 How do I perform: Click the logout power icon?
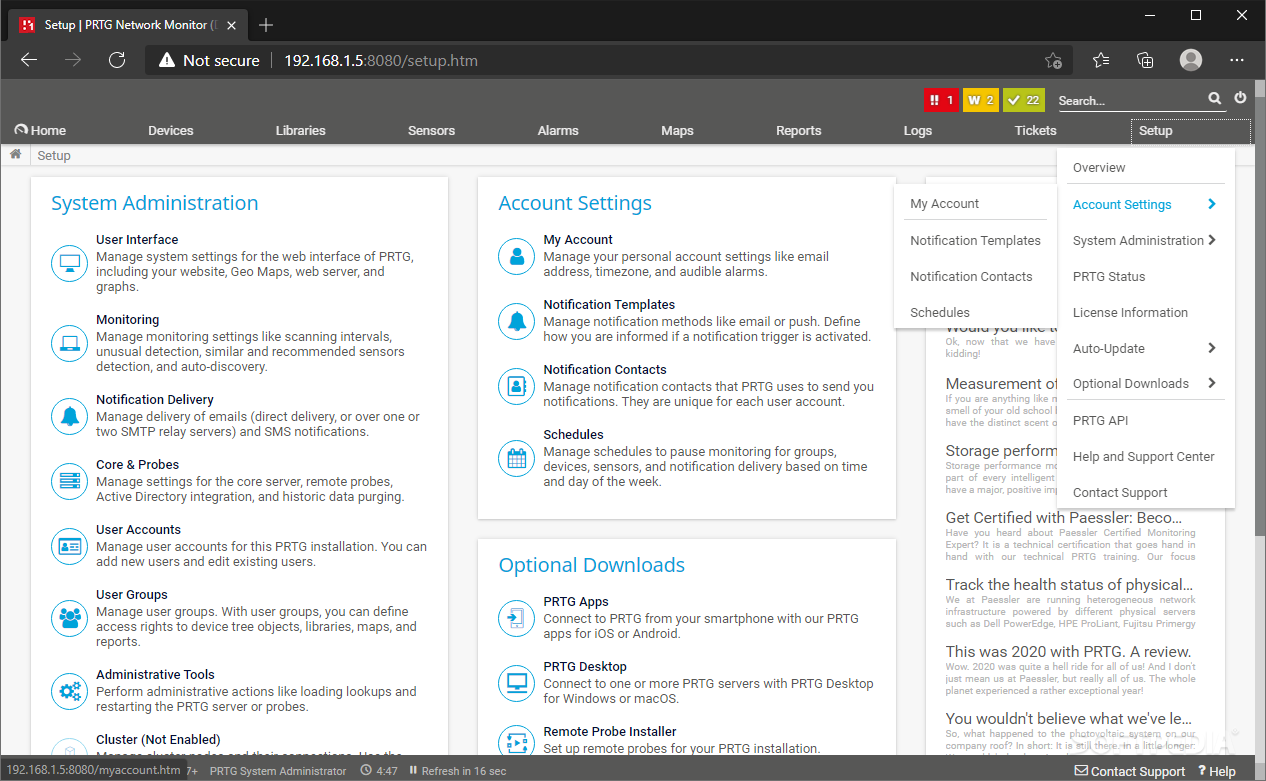tap(1241, 98)
